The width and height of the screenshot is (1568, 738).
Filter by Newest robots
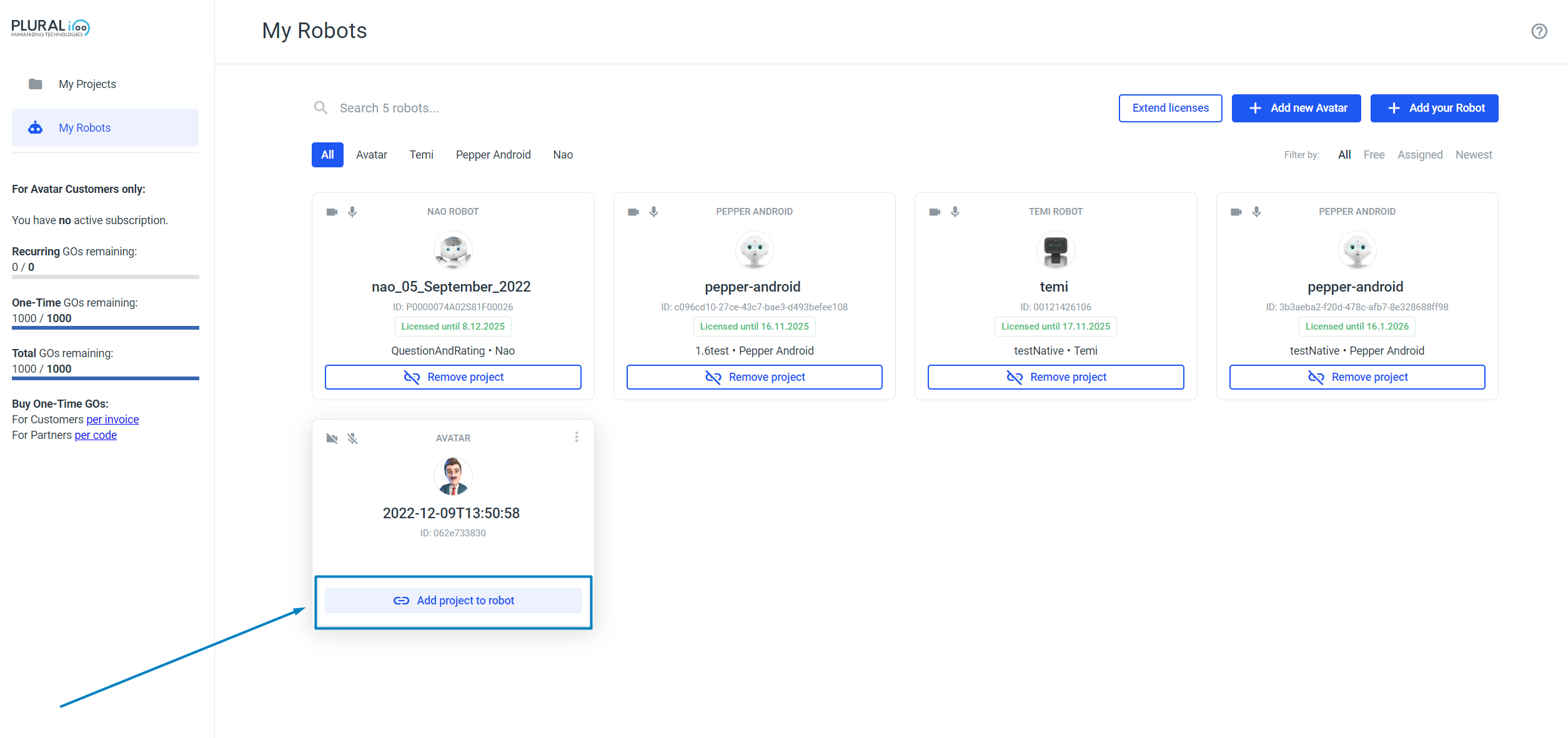[1474, 155]
